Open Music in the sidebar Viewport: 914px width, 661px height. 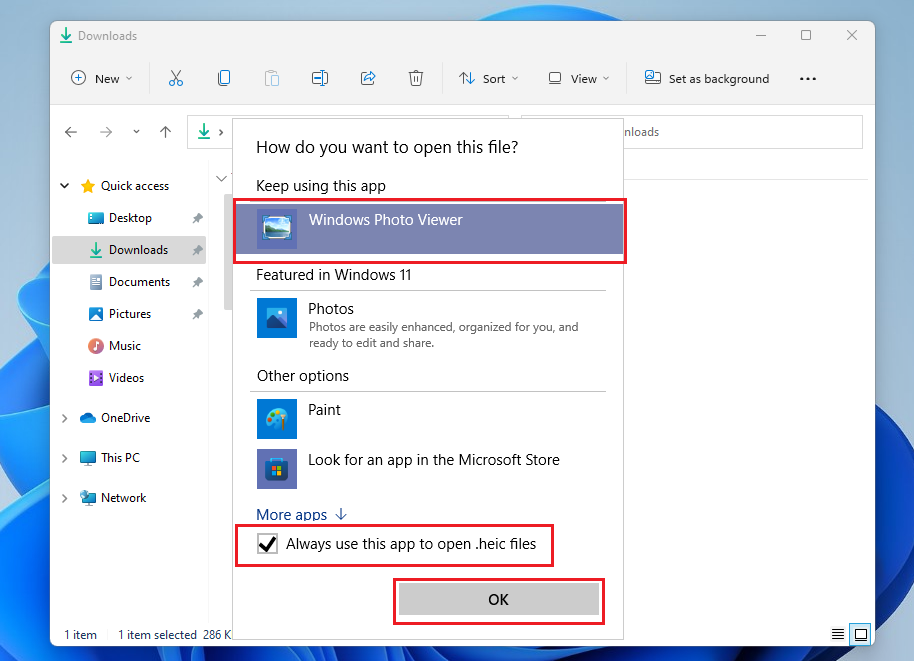129,346
